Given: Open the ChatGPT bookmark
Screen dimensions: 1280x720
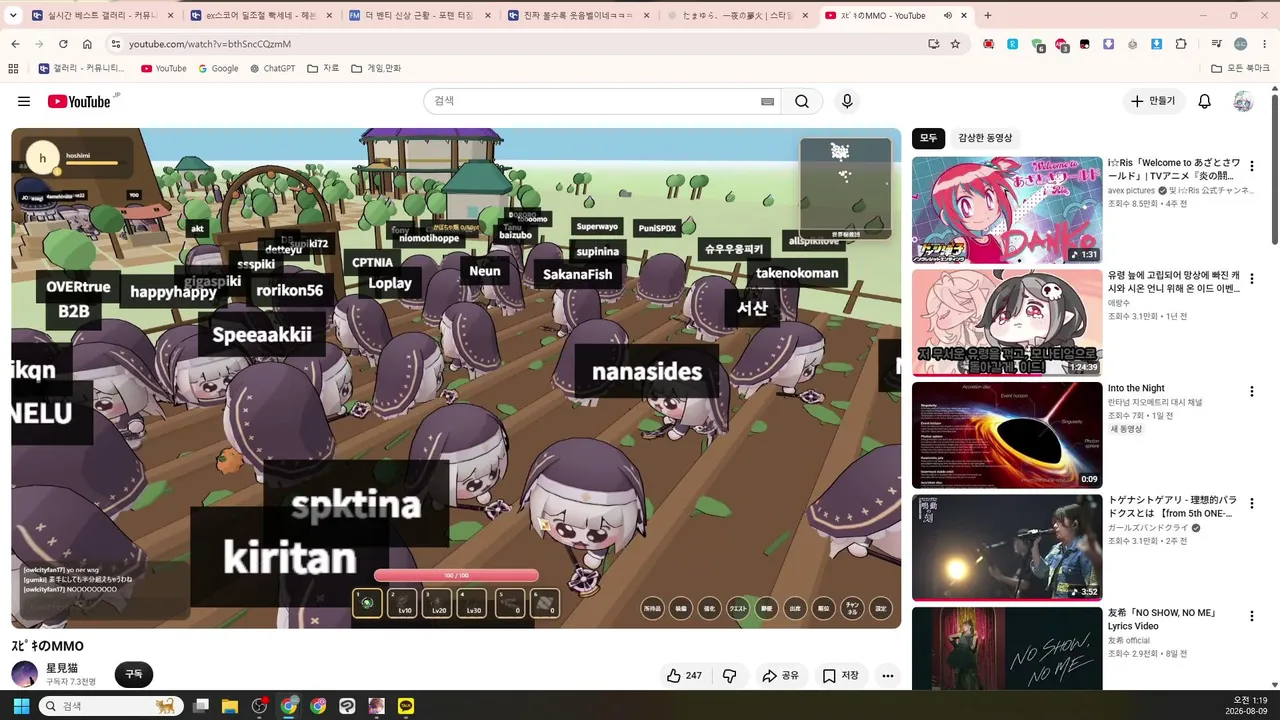Looking at the screenshot, I should pos(272,68).
